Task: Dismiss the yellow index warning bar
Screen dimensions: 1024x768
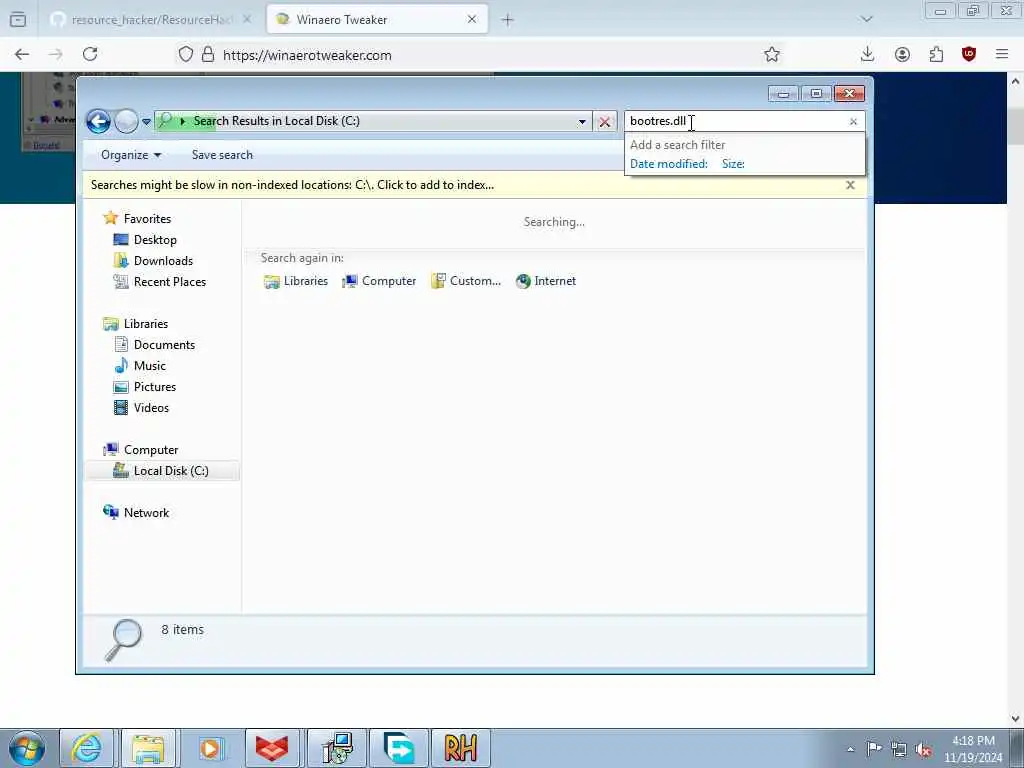Action: 850,185
